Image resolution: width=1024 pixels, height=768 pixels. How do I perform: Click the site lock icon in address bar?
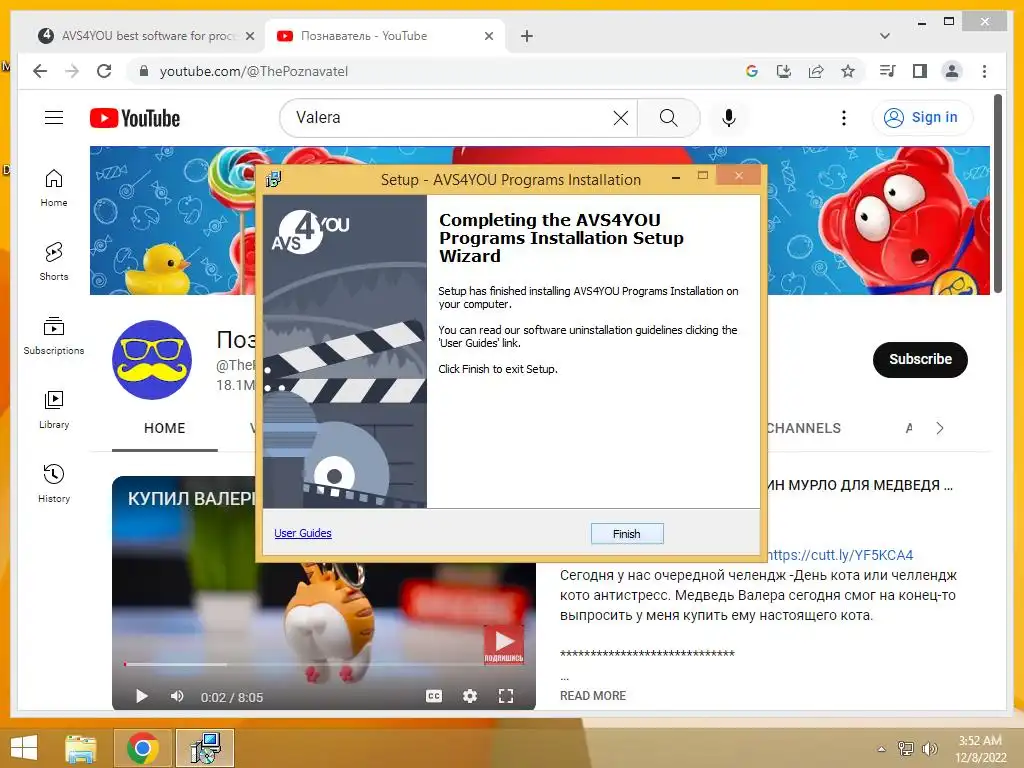click(144, 71)
